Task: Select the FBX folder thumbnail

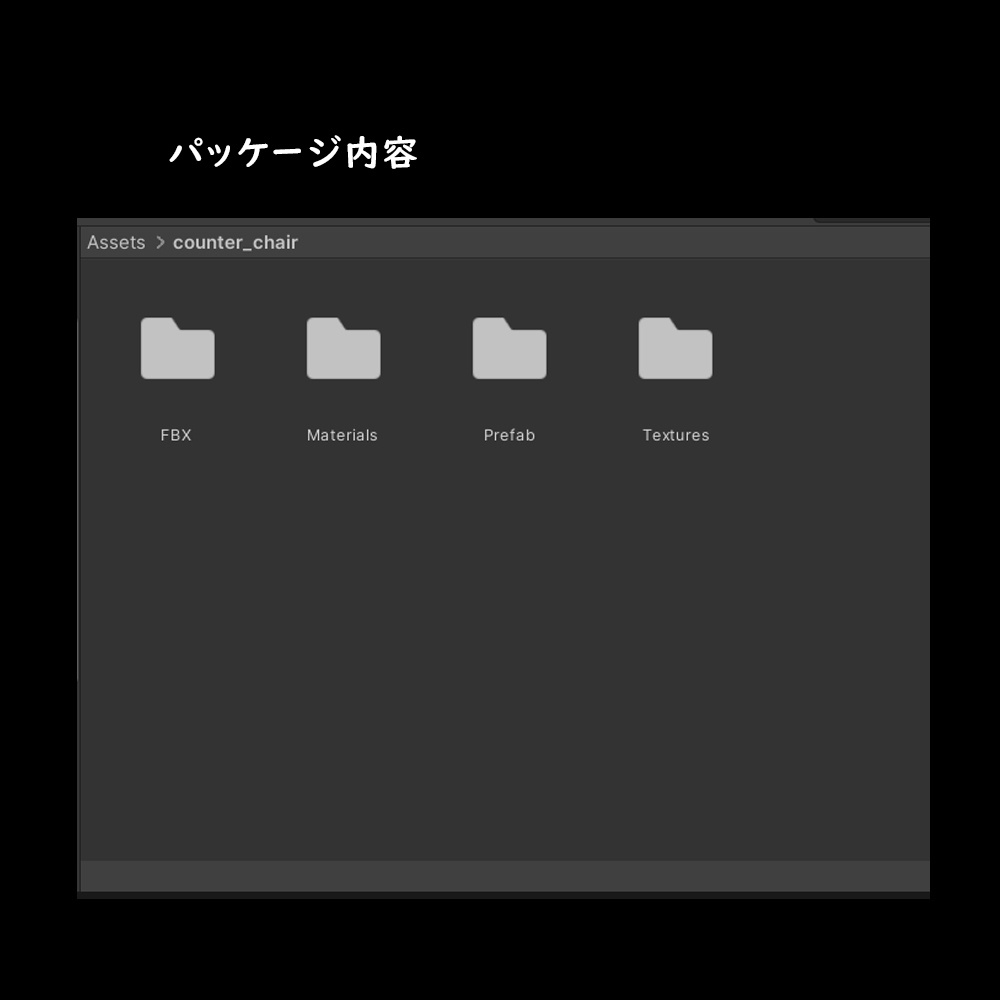Action: pyautogui.click(x=177, y=348)
